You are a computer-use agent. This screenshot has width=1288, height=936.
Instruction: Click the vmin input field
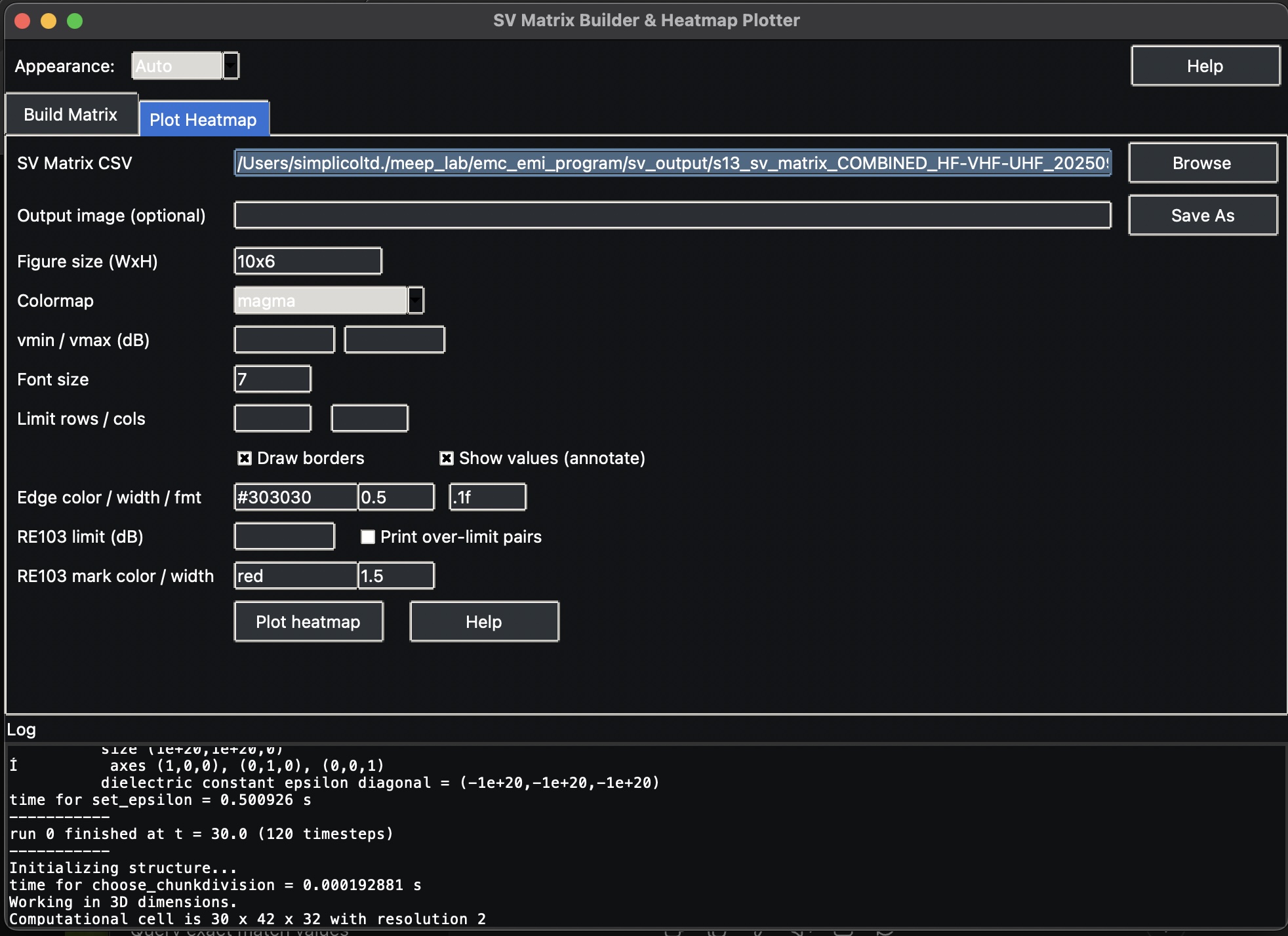click(284, 340)
